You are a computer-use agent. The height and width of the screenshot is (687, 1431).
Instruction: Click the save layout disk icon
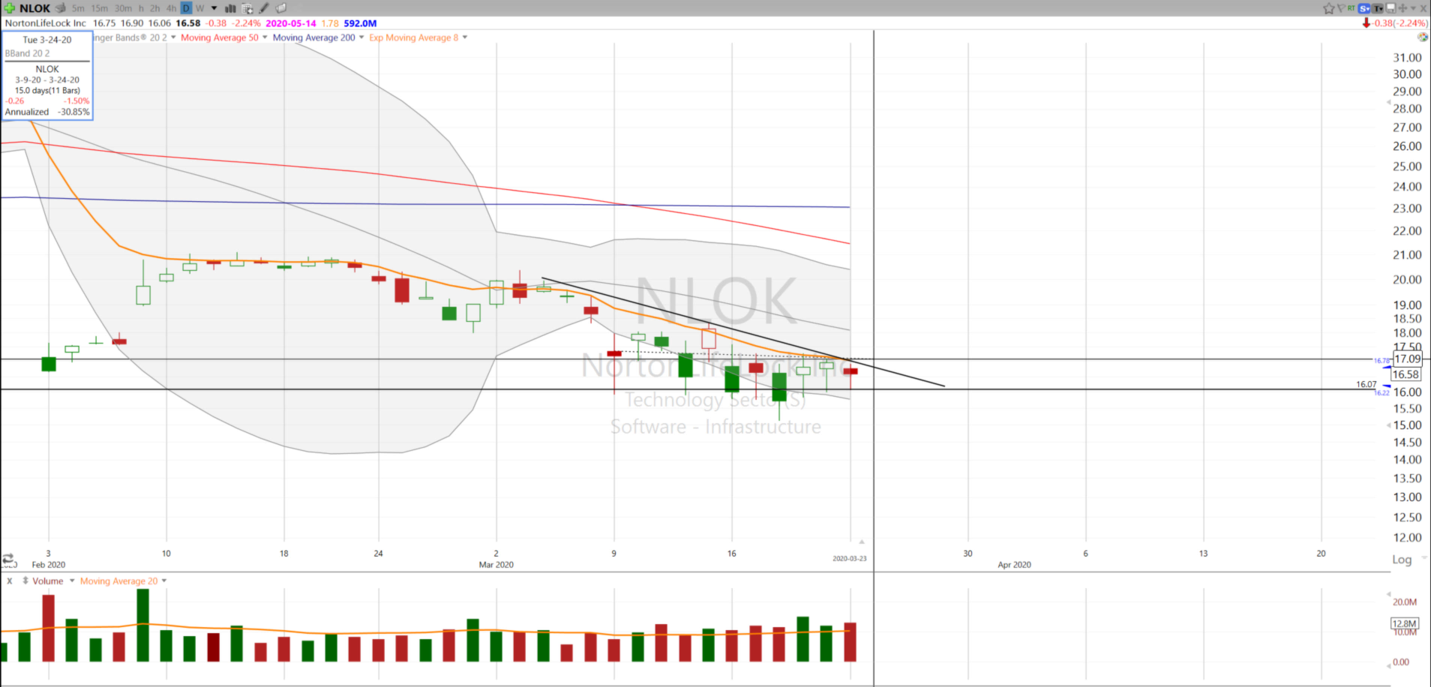[1390, 8]
